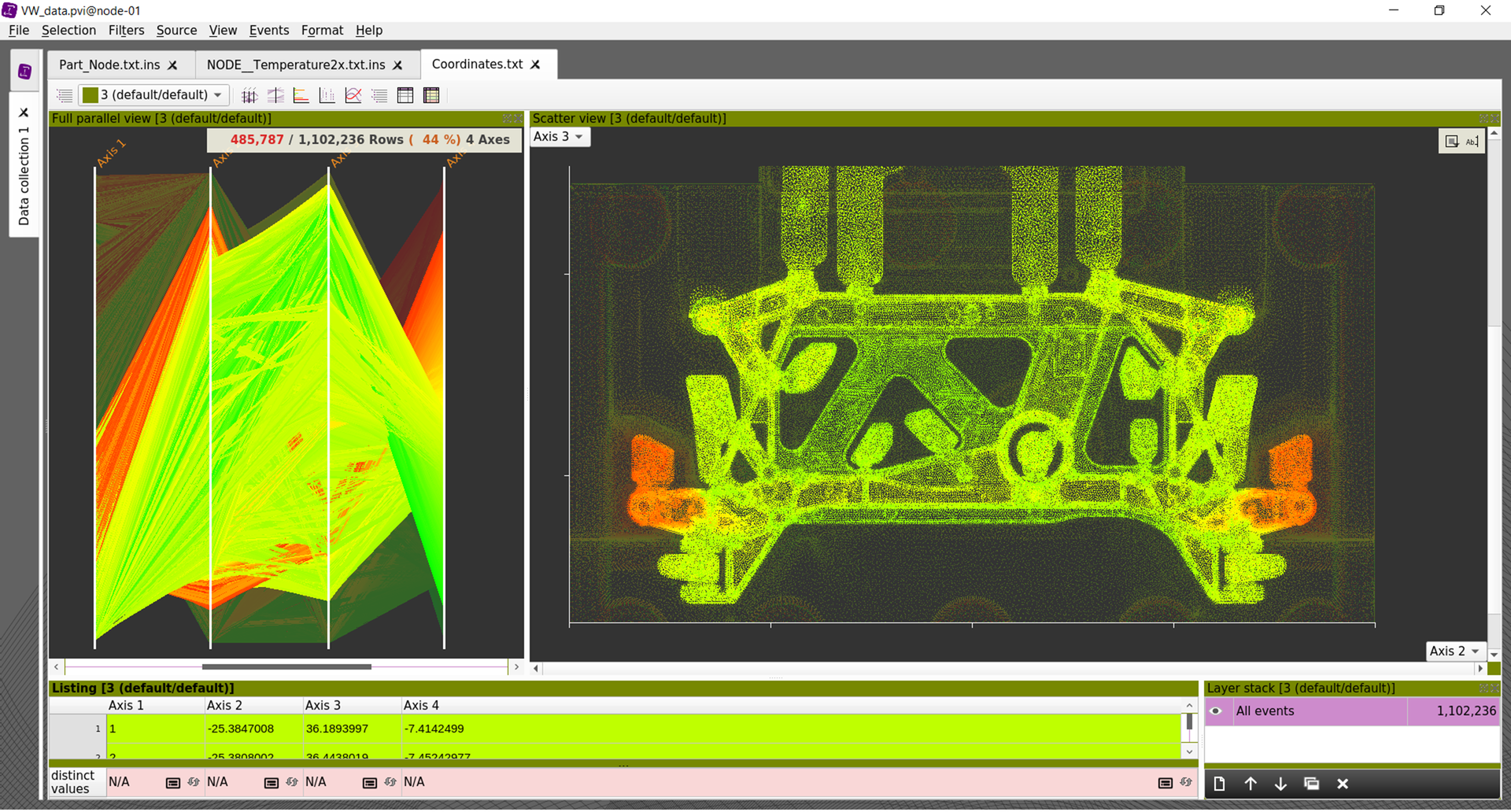1511x812 pixels.
Task: Click the duplicate layer icon
Action: pos(1311,784)
